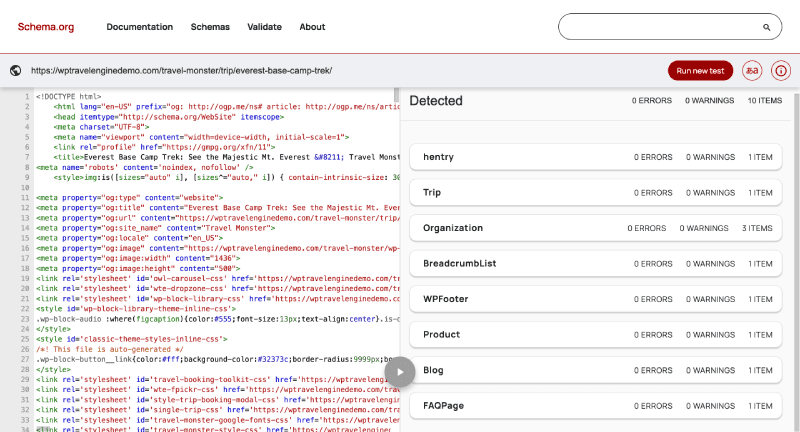Viewport: 800px width, 432px height.
Task: Open the Documentation menu
Action: [139, 27]
